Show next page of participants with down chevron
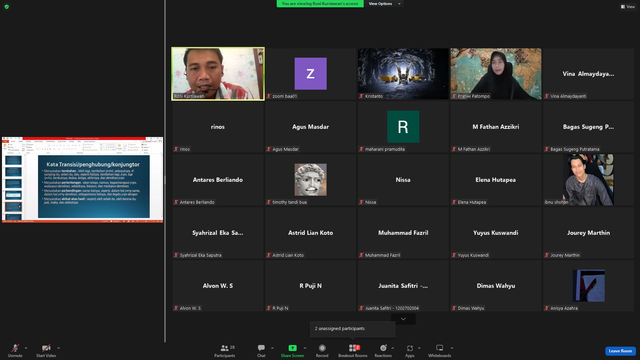 (x=403, y=319)
